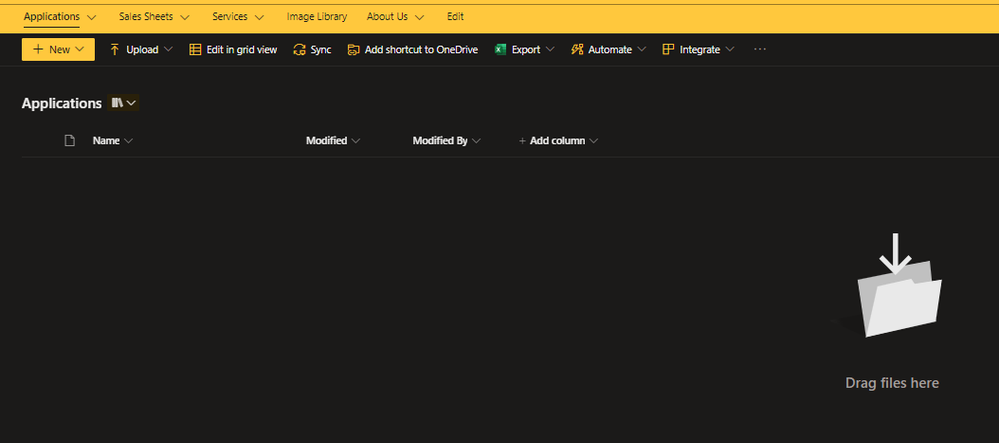Click the Integrate squares icon
Screen dimensions: 999x443
click(x=668, y=49)
